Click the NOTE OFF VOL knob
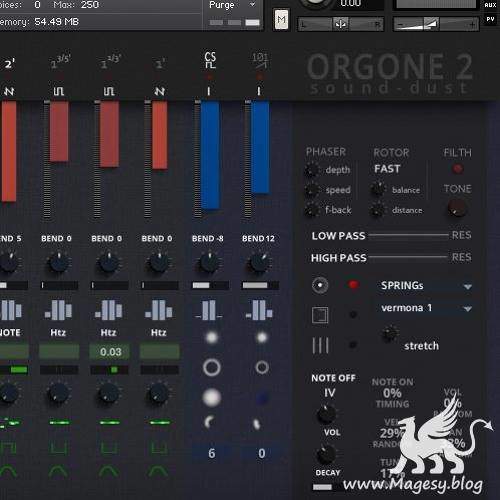500x500 pixels. [x=326, y=414]
